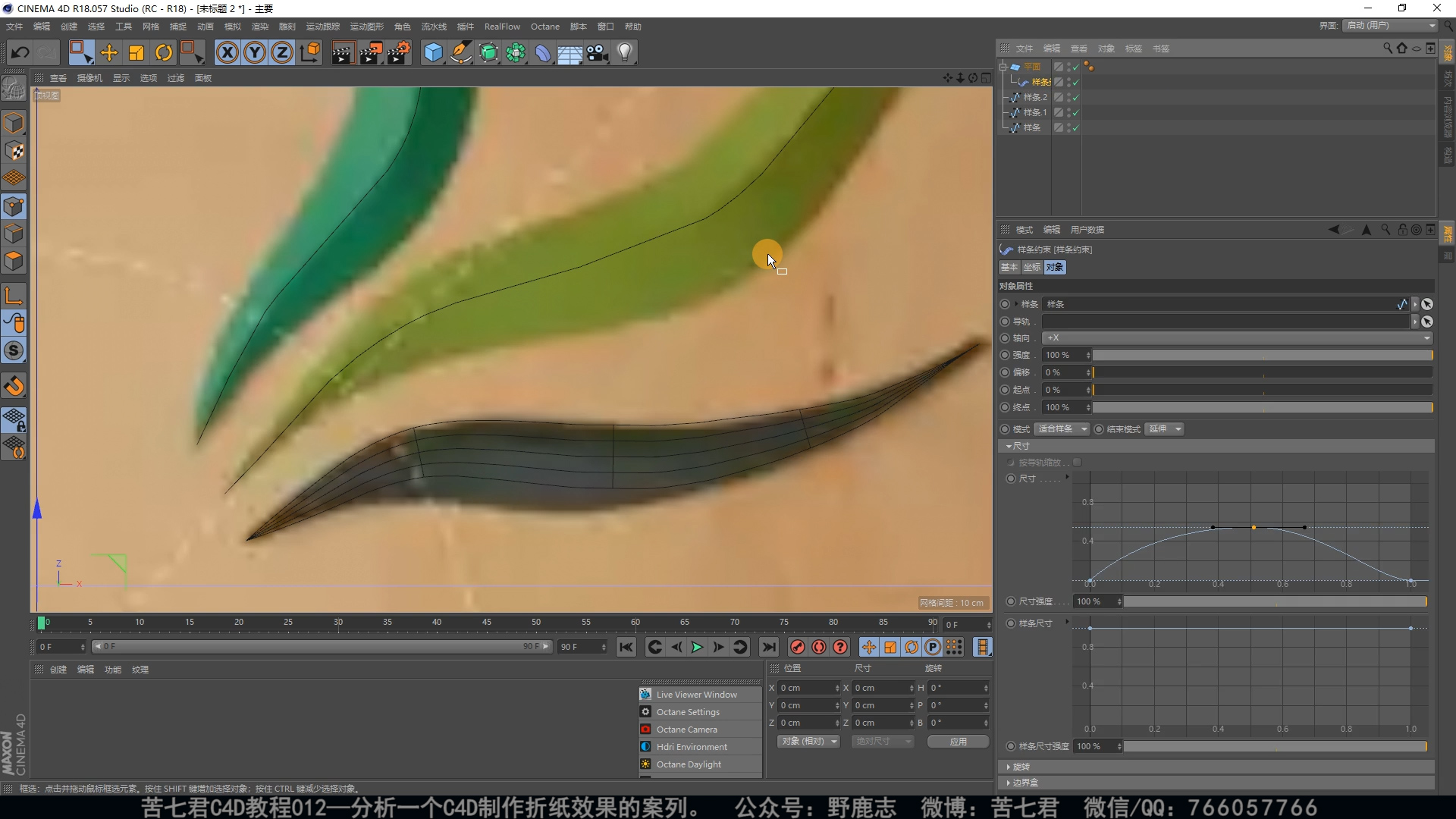Open the Subdivision Surface generator icon

(488, 52)
